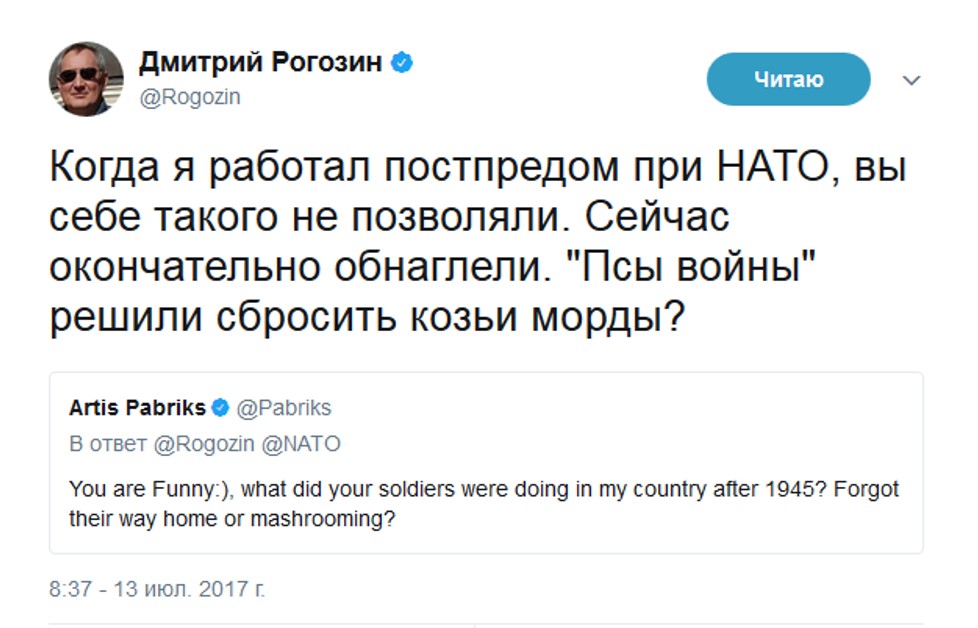Click the @Rogozin handle under author name

189,97
